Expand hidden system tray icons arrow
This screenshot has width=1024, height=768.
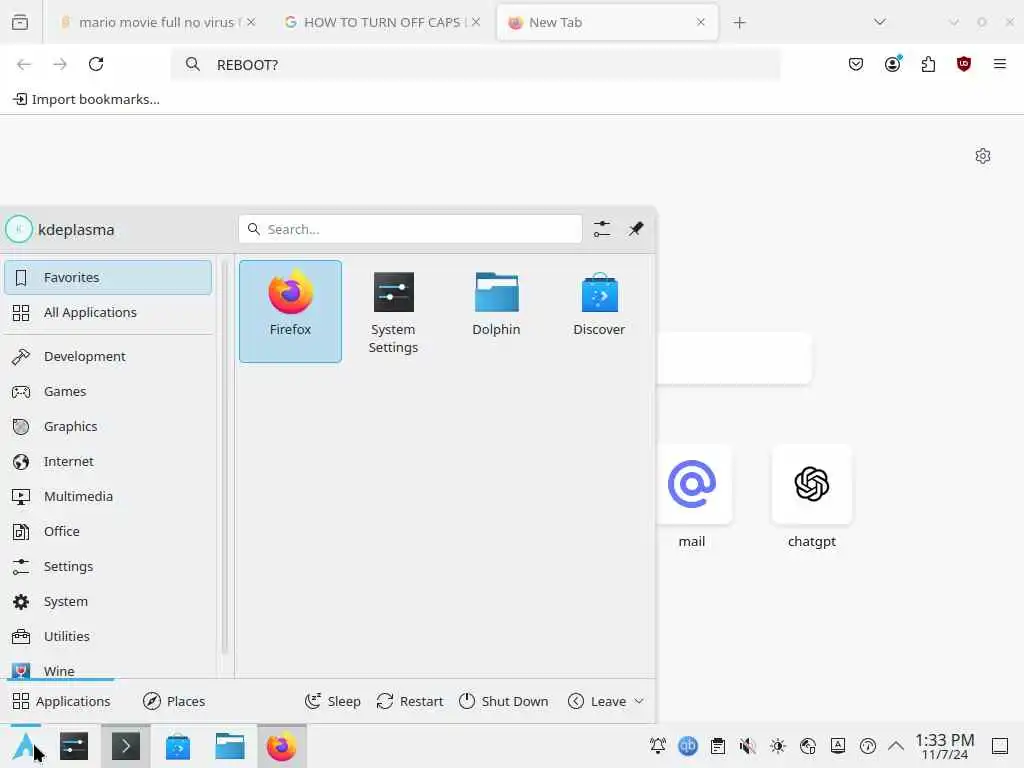(896, 746)
